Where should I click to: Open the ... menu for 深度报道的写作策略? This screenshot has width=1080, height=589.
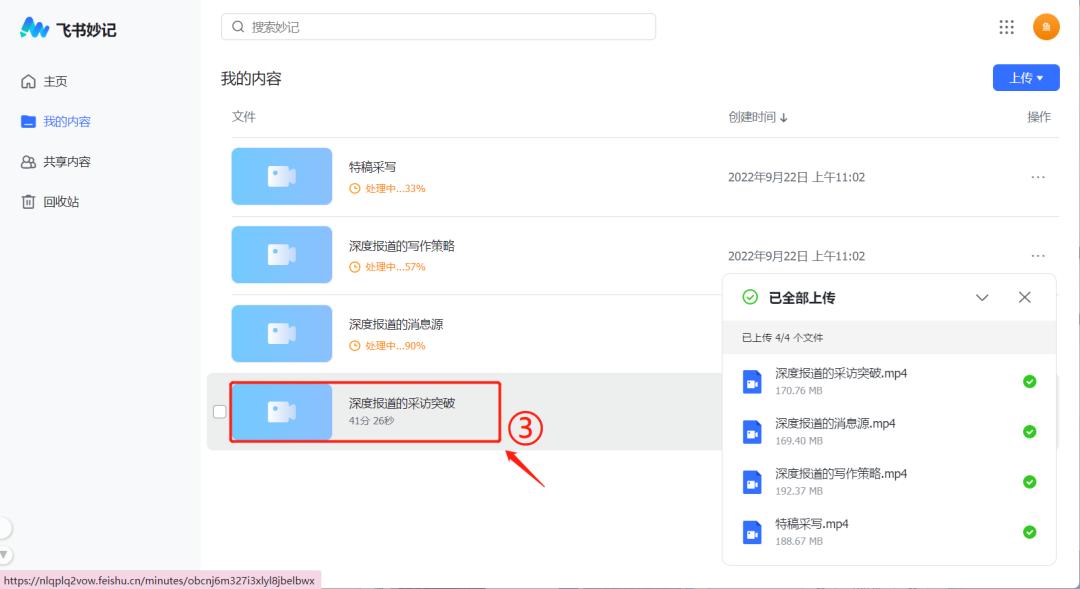click(x=1038, y=255)
